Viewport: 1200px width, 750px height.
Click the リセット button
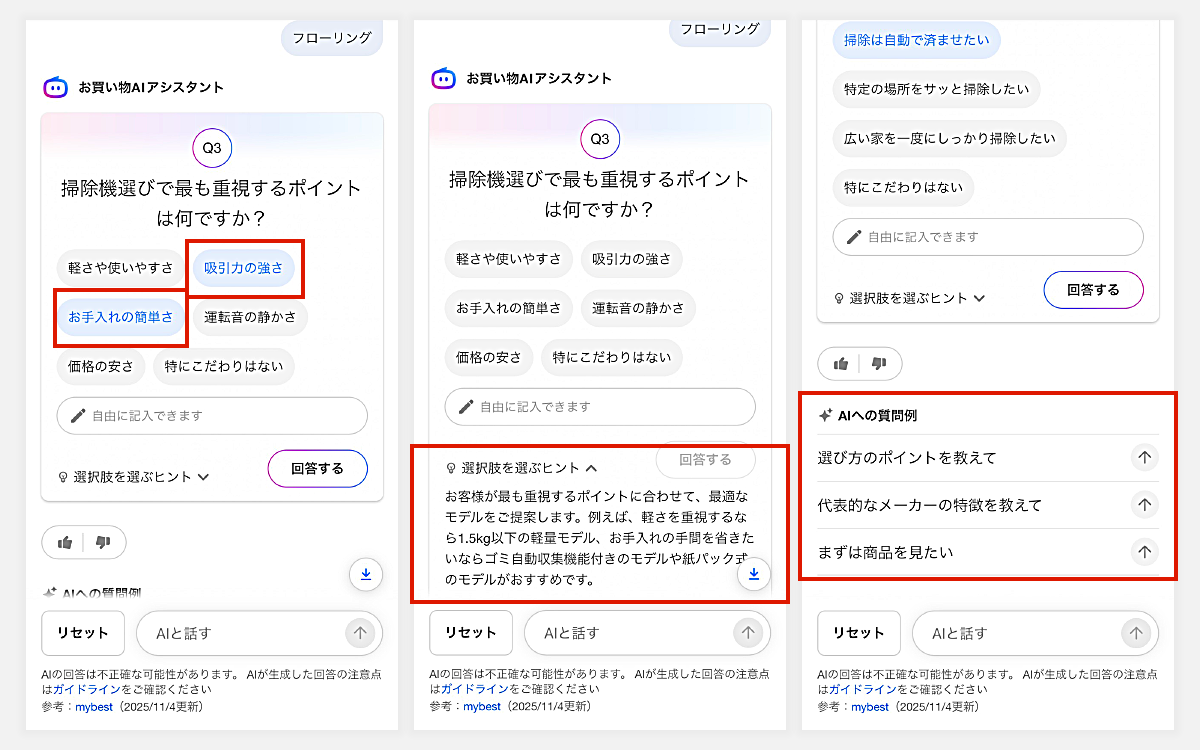coord(83,633)
